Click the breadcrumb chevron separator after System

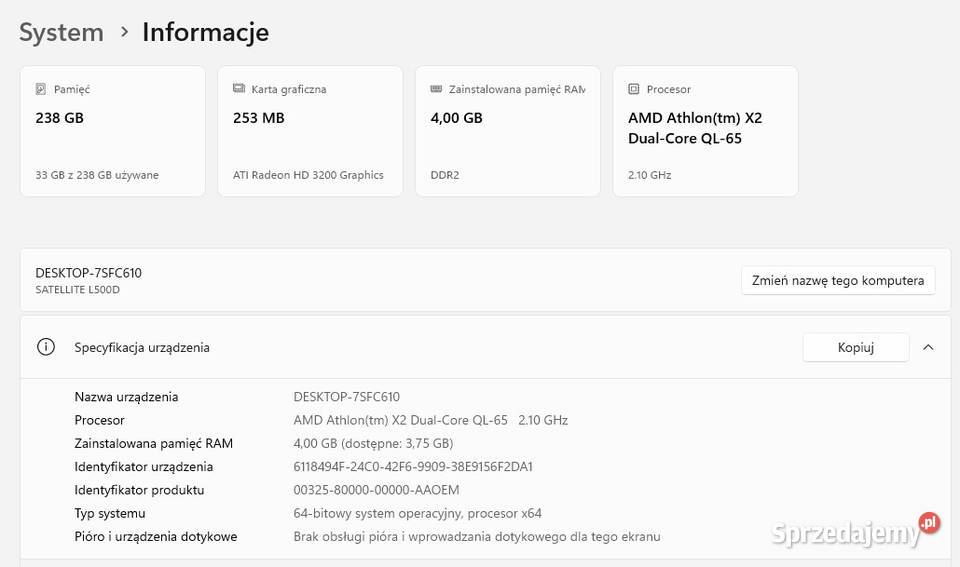pos(124,31)
